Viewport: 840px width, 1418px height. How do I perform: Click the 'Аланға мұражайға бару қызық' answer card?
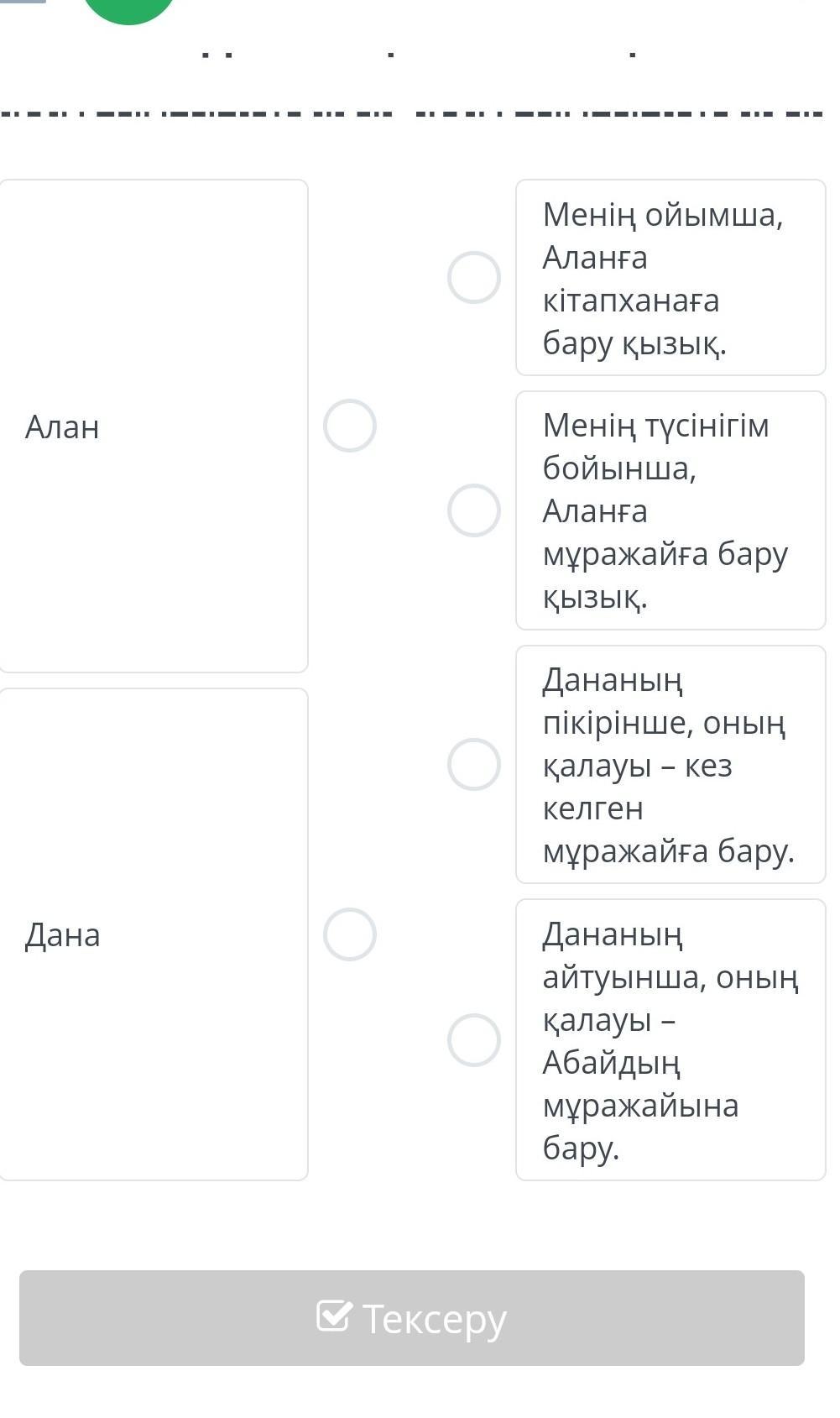click(x=670, y=510)
